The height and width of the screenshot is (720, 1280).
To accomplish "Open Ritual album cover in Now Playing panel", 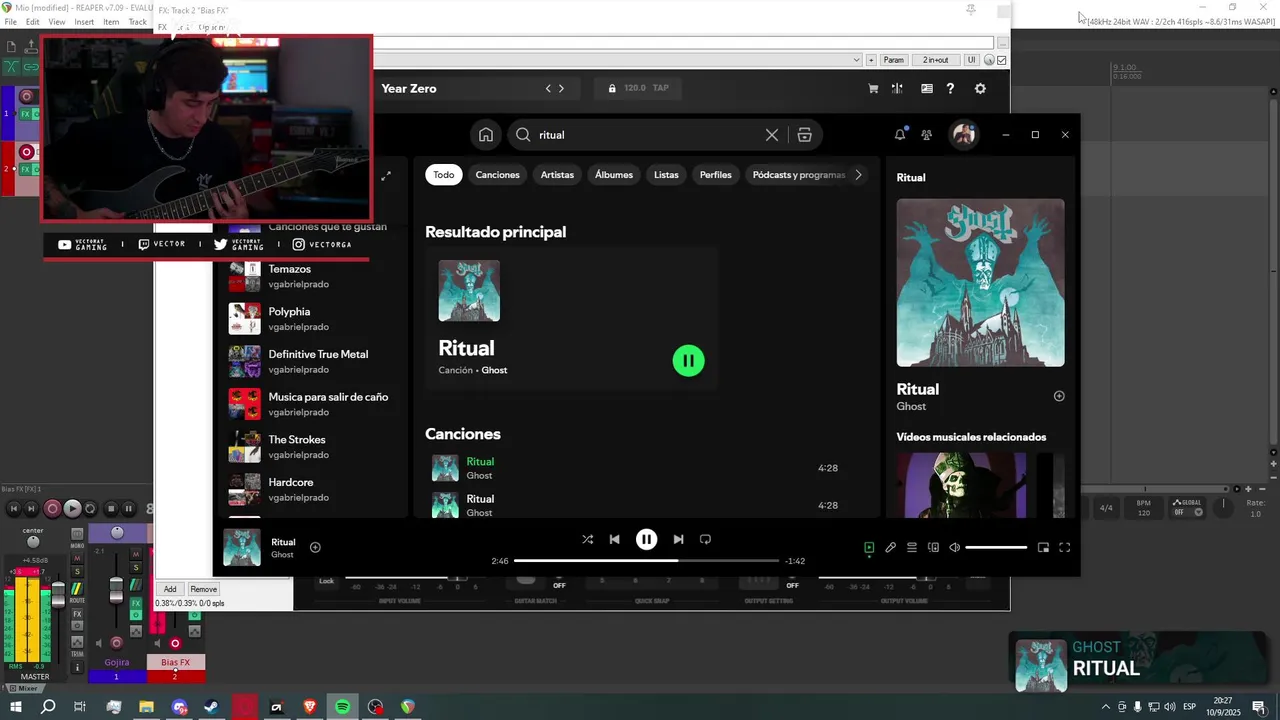I will (x=980, y=282).
